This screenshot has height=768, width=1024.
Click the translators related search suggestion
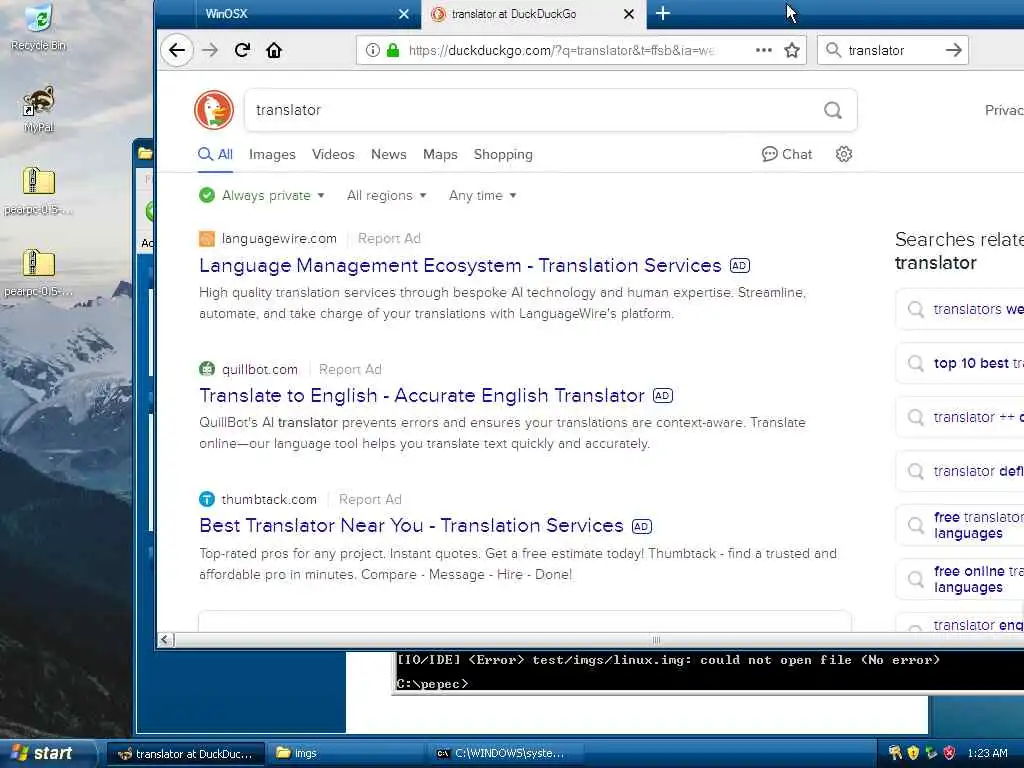pyautogui.click(x=960, y=309)
